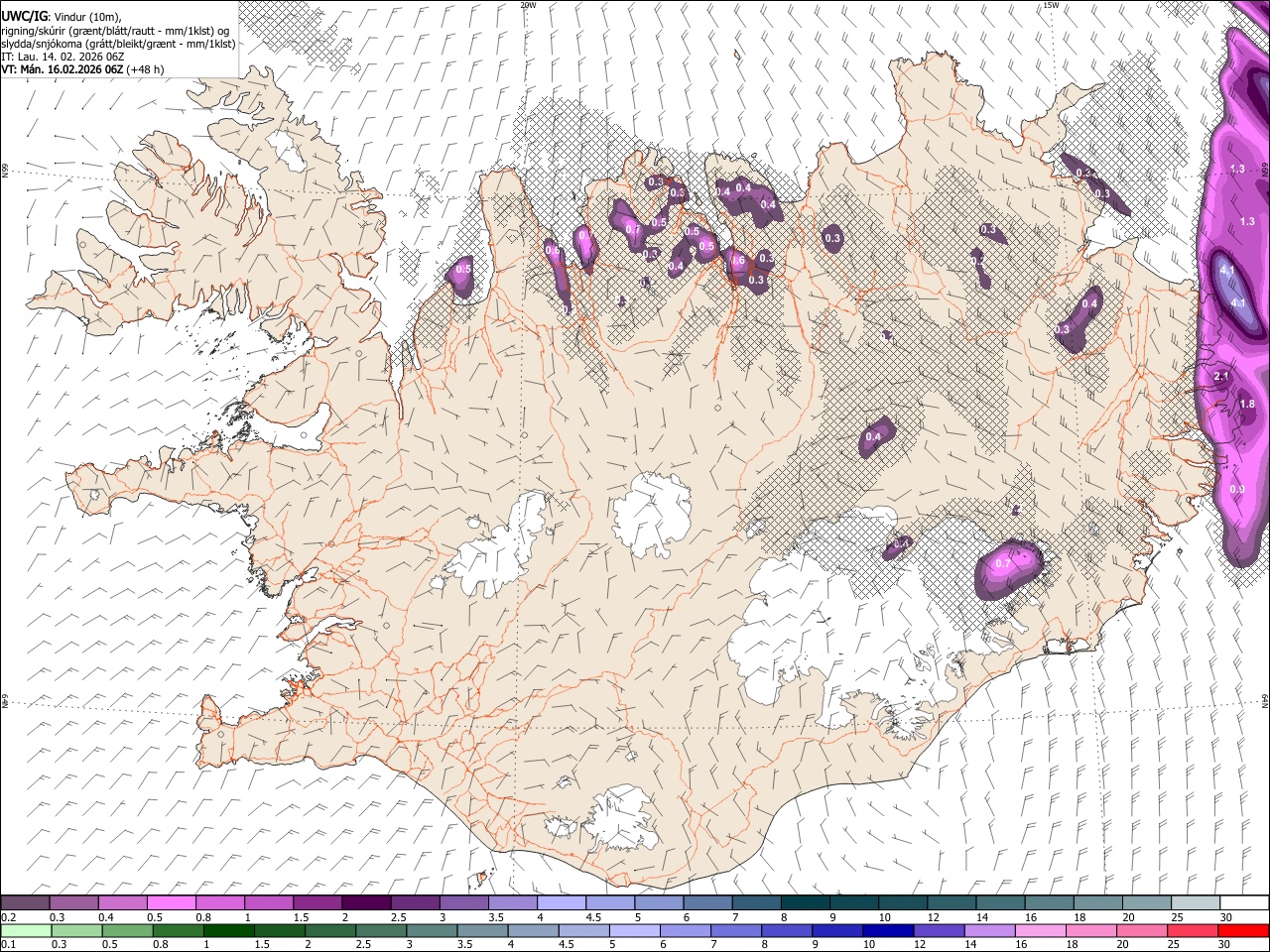This screenshot has height=952, width=1270.
Task: Pick the 16–18 light pink swatch in lower scale
Action: pos(1040,930)
